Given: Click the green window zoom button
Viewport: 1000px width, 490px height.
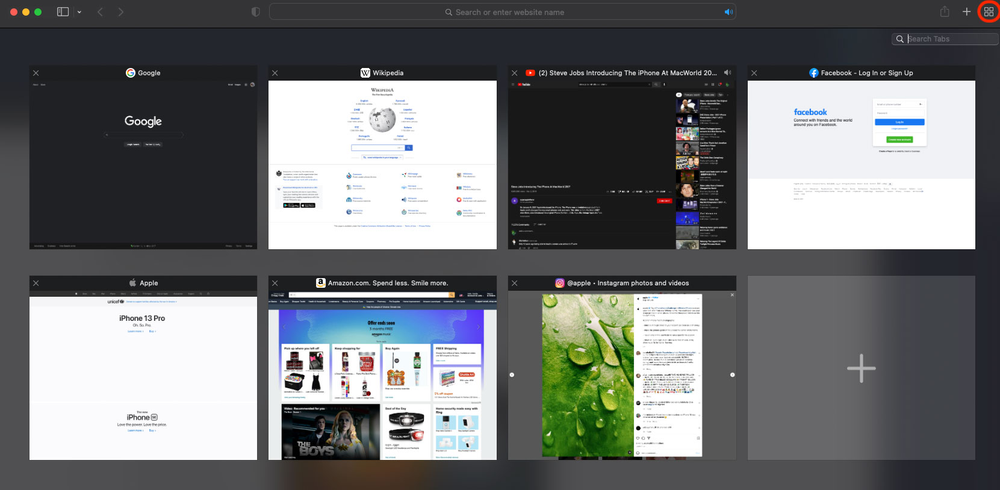Looking at the screenshot, I should [38, 12].
